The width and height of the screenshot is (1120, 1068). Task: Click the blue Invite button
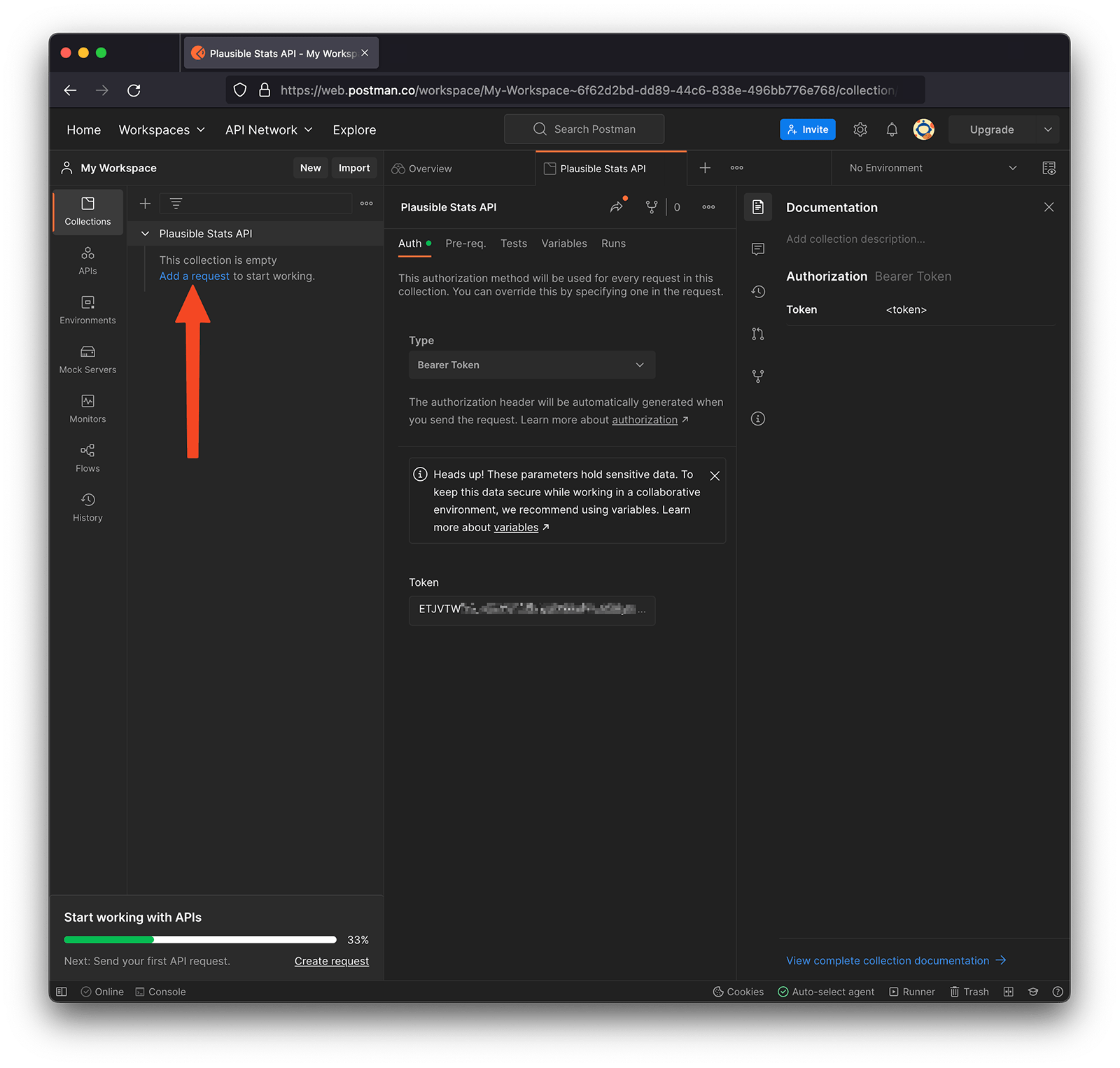[807, 129]
